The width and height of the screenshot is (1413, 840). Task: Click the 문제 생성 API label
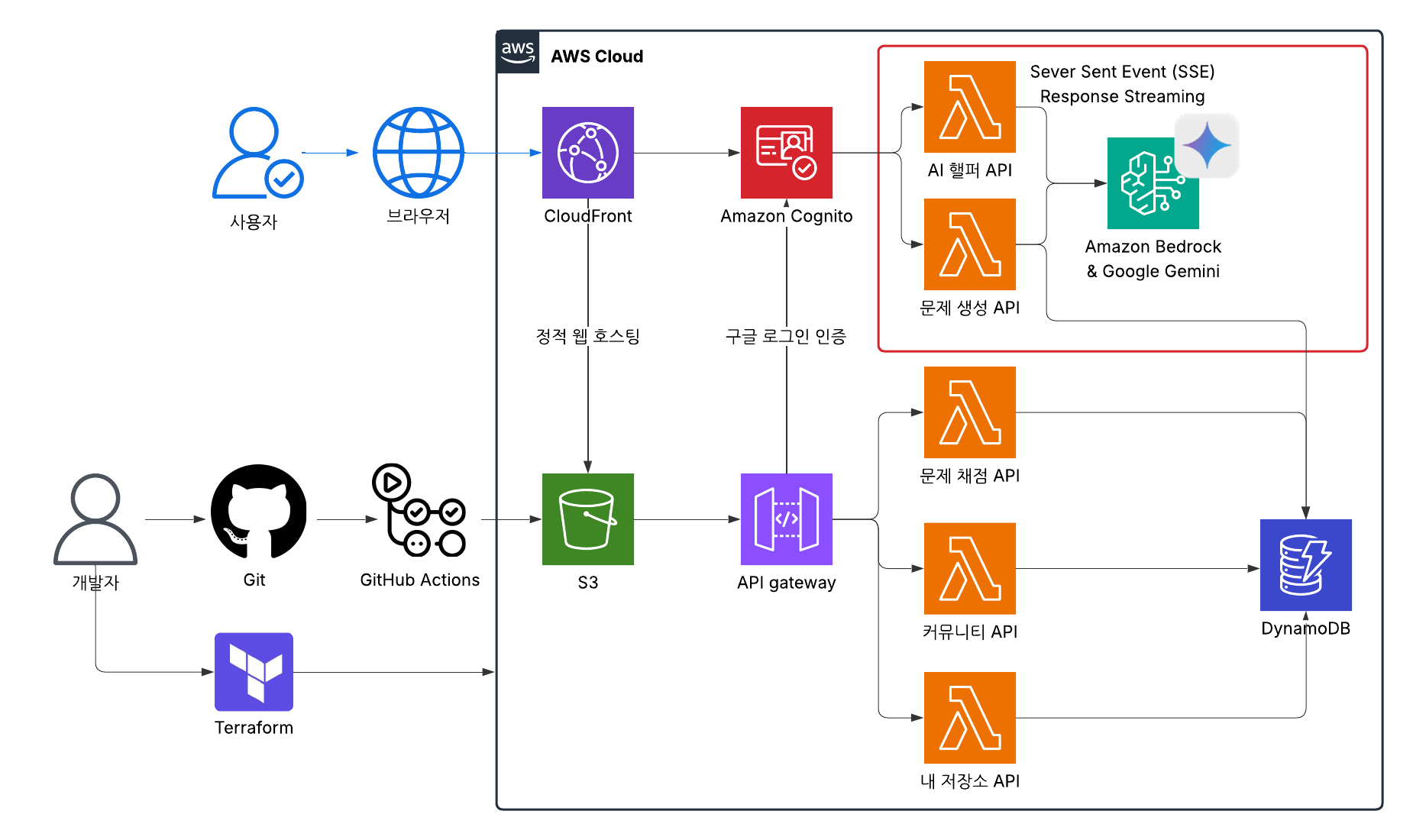970,308
